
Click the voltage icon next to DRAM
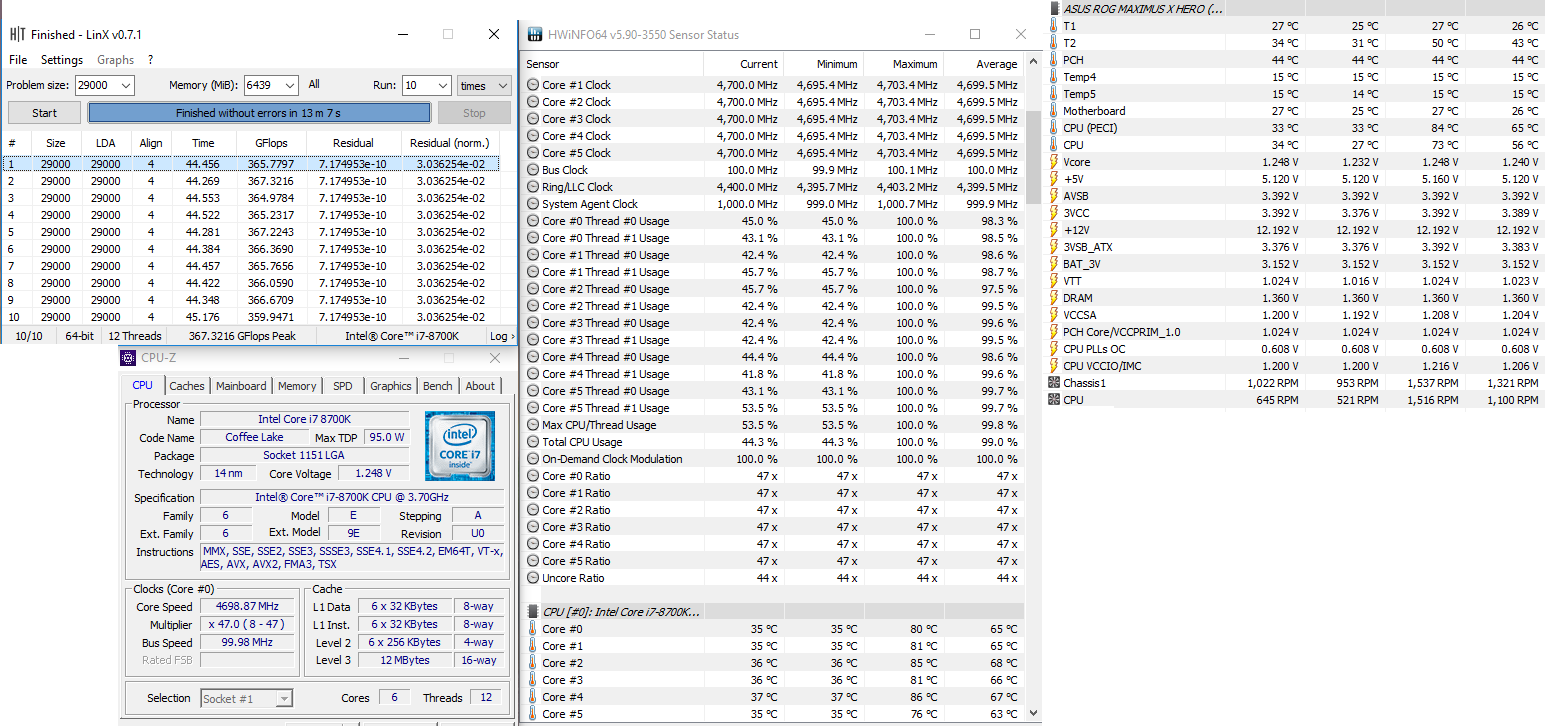1053,298
